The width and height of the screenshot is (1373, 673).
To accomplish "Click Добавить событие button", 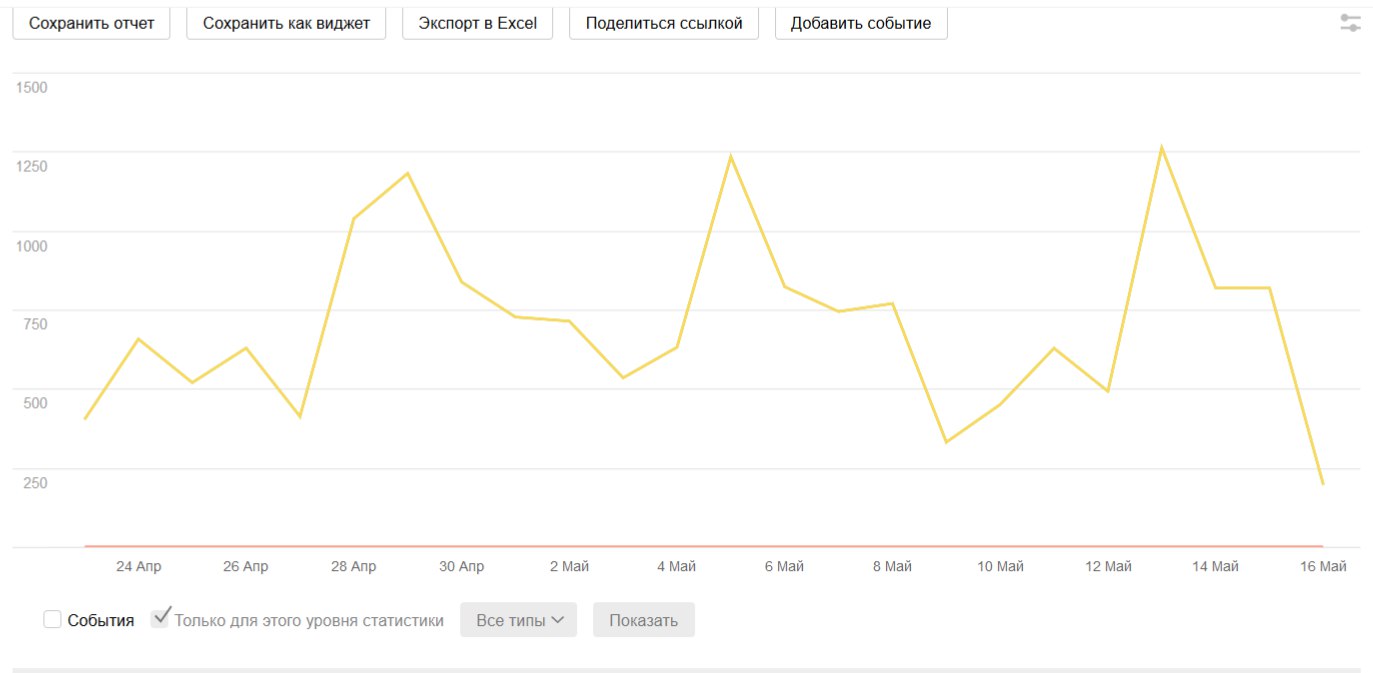I will click(x=861, y=23).
